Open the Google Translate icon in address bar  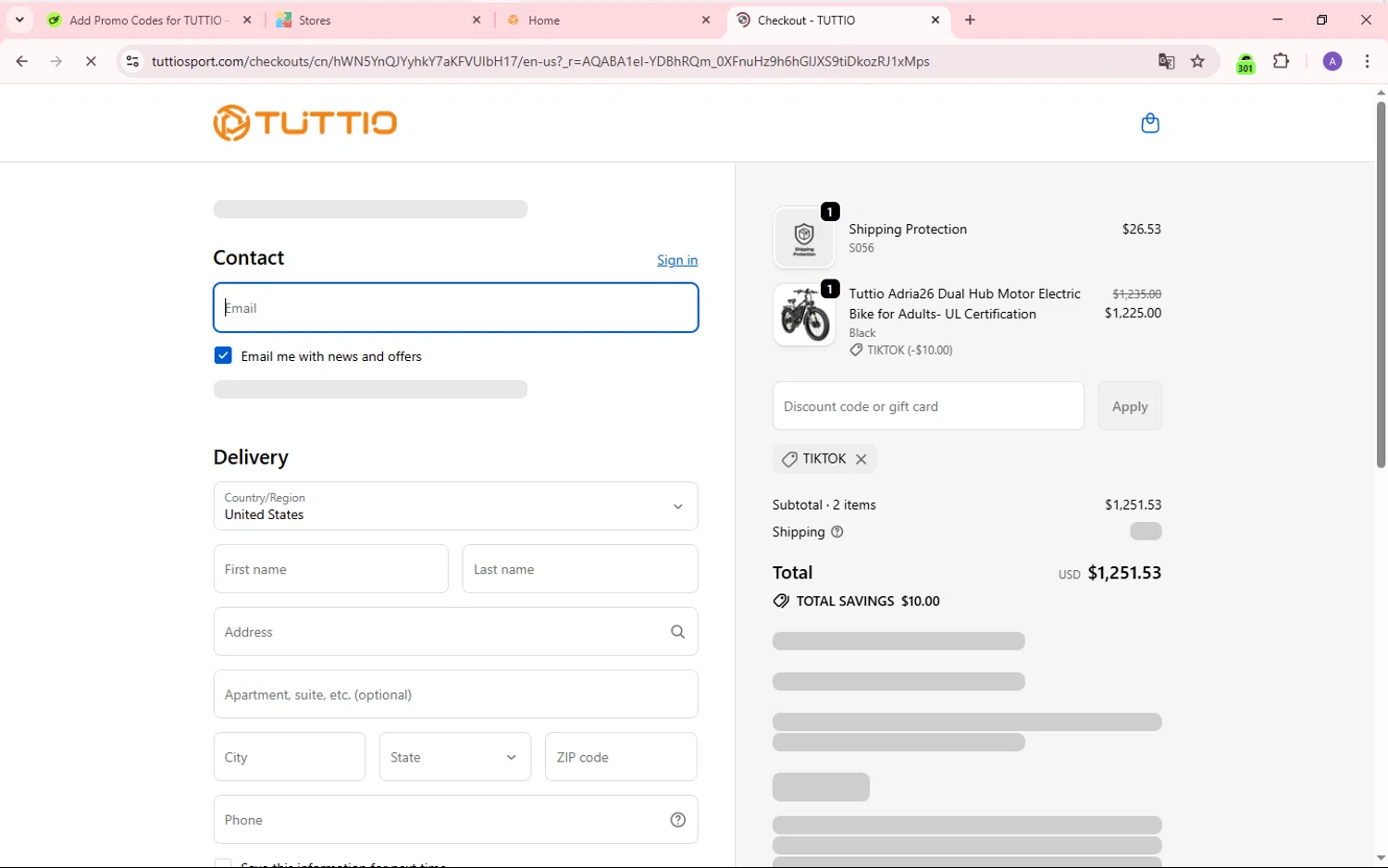point(1166,61)
